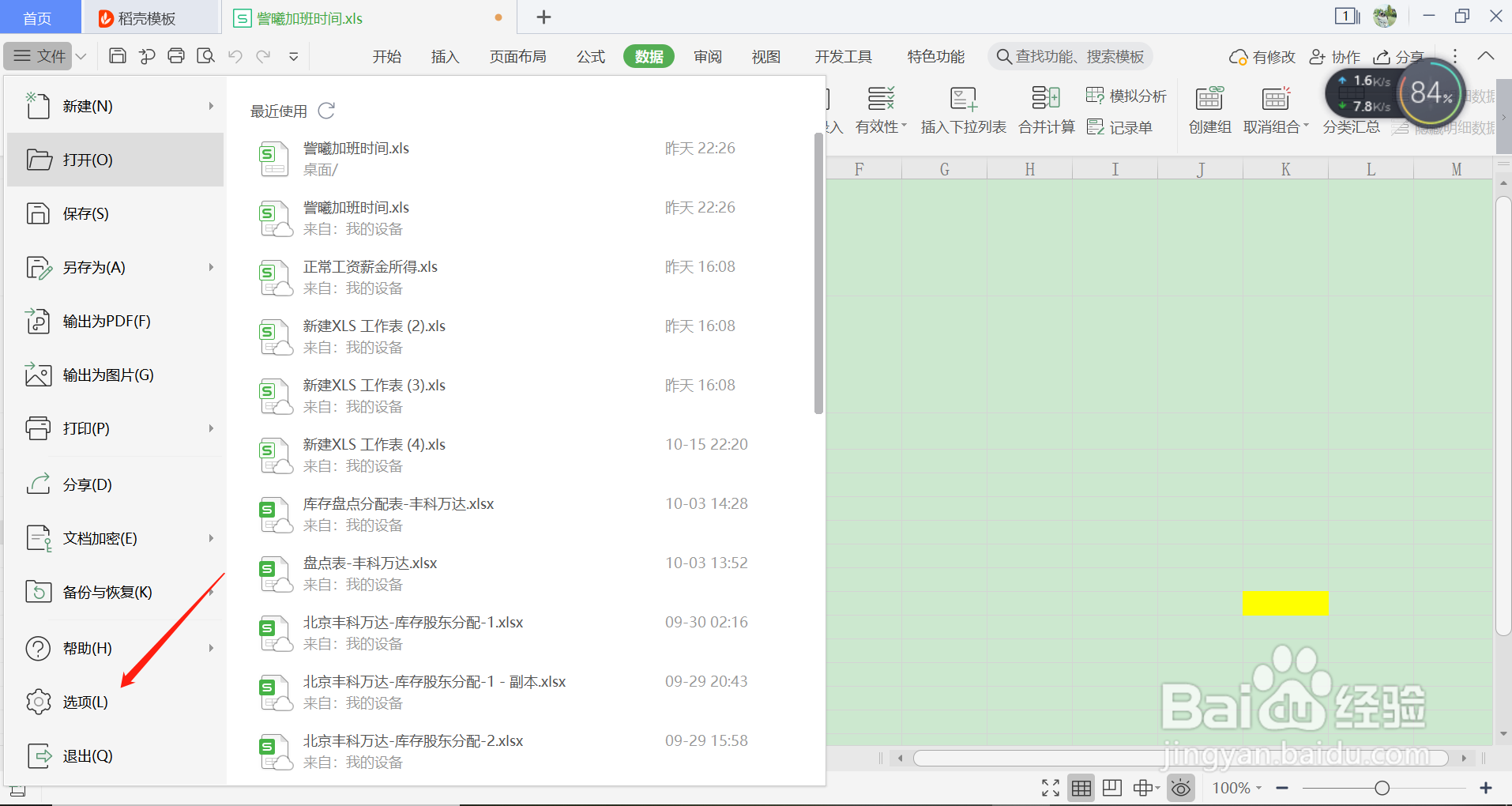This screenshot has height=806, width=1512.
Task: Click the zoom slider handle
Action: tap(1382, 788)
